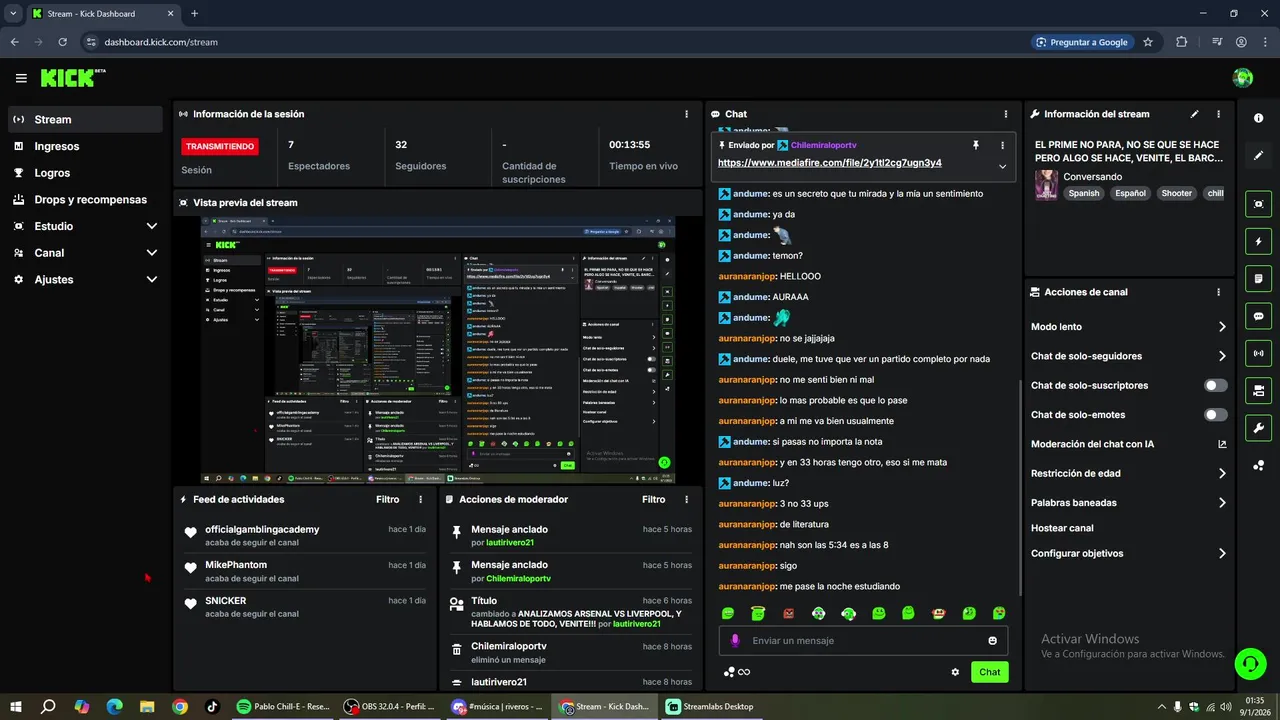
Task: Click the capture frame icon in right toolbar
Action: (x=1258, y=204)
